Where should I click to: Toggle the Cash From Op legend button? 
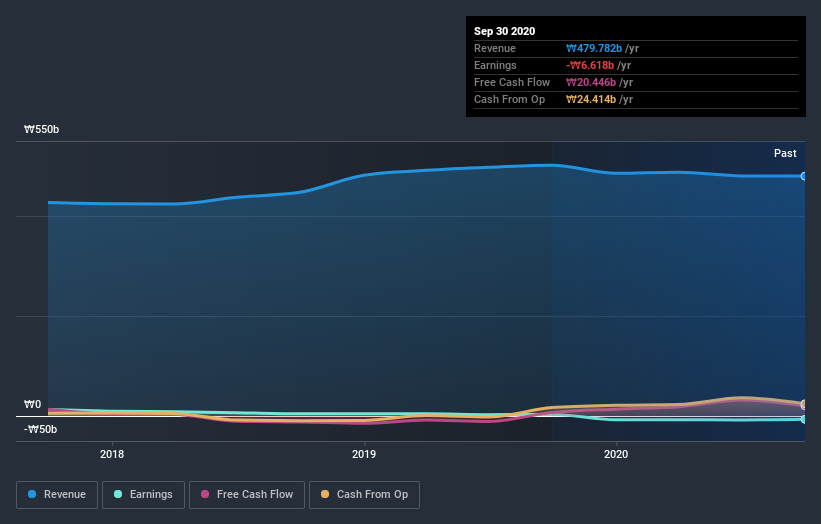coord(364,495)
